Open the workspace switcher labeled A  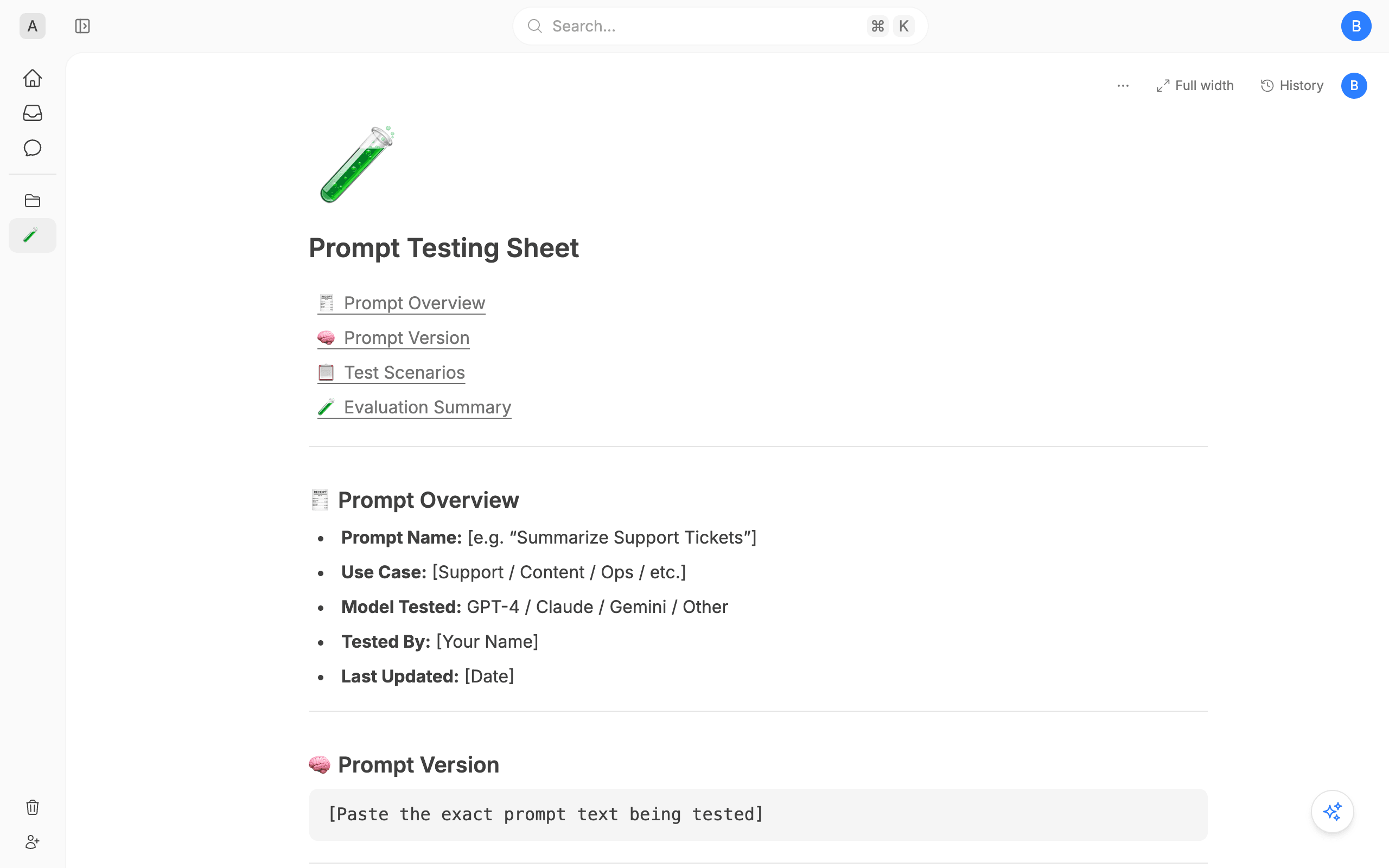32,26
